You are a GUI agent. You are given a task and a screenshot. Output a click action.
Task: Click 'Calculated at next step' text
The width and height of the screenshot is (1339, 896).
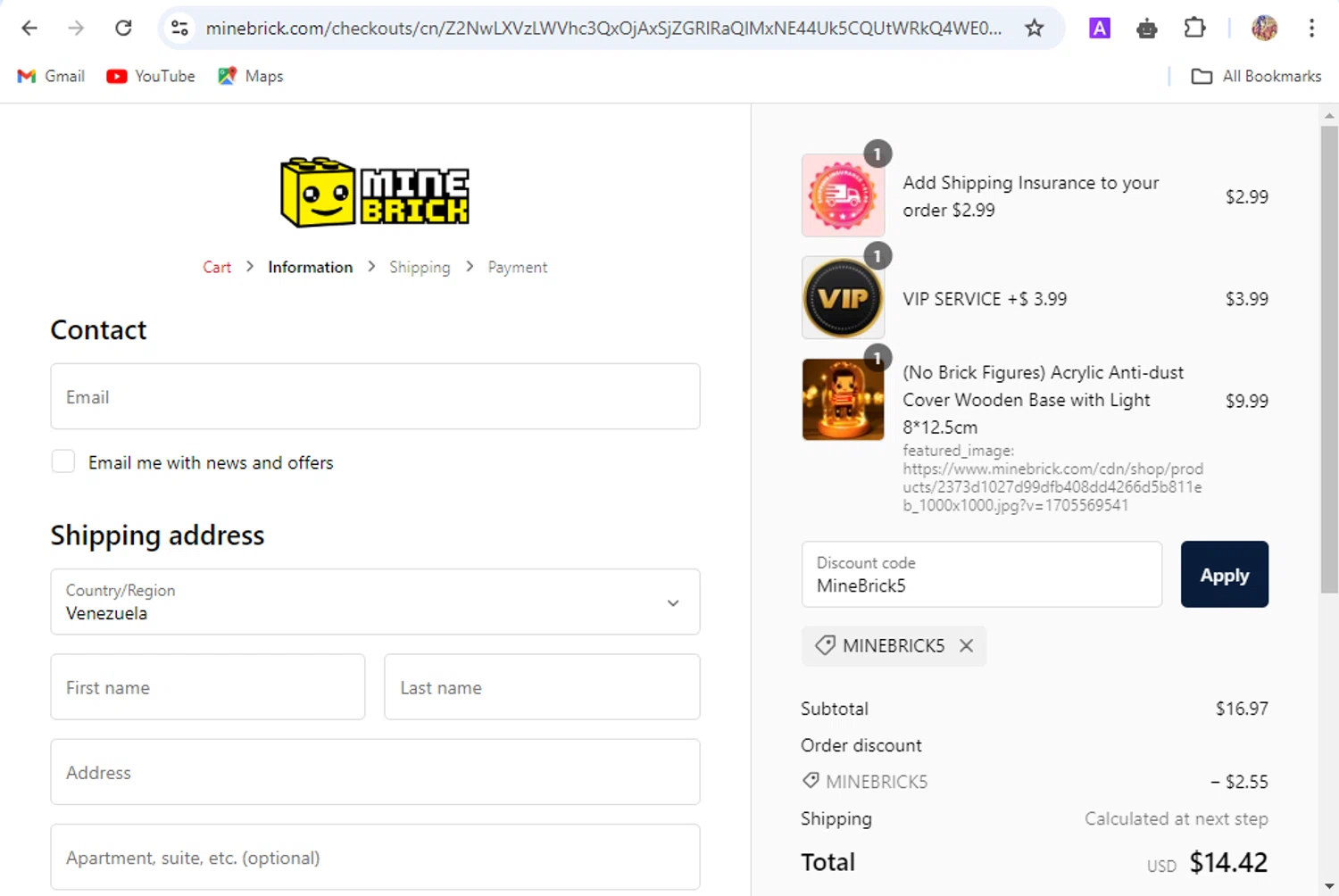(x=1176, y=818)
